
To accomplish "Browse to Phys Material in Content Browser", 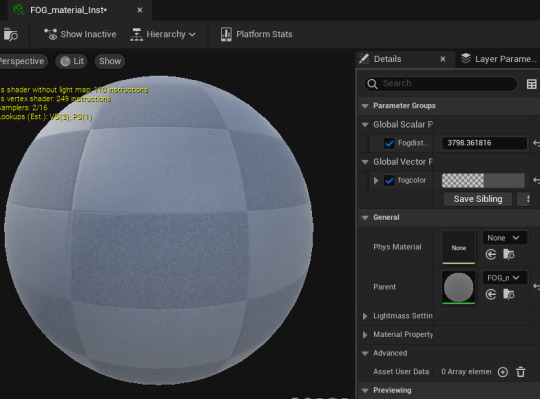I will tap(509, 254).
